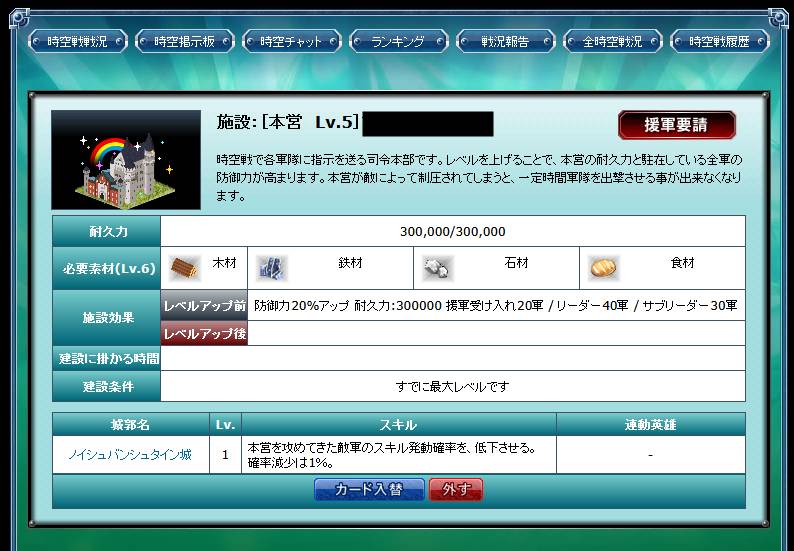Image resolution: width=794 pixels, height=551 pixels.
Task: Open the 時空戦戦況 tab
Action: [77, 42]
